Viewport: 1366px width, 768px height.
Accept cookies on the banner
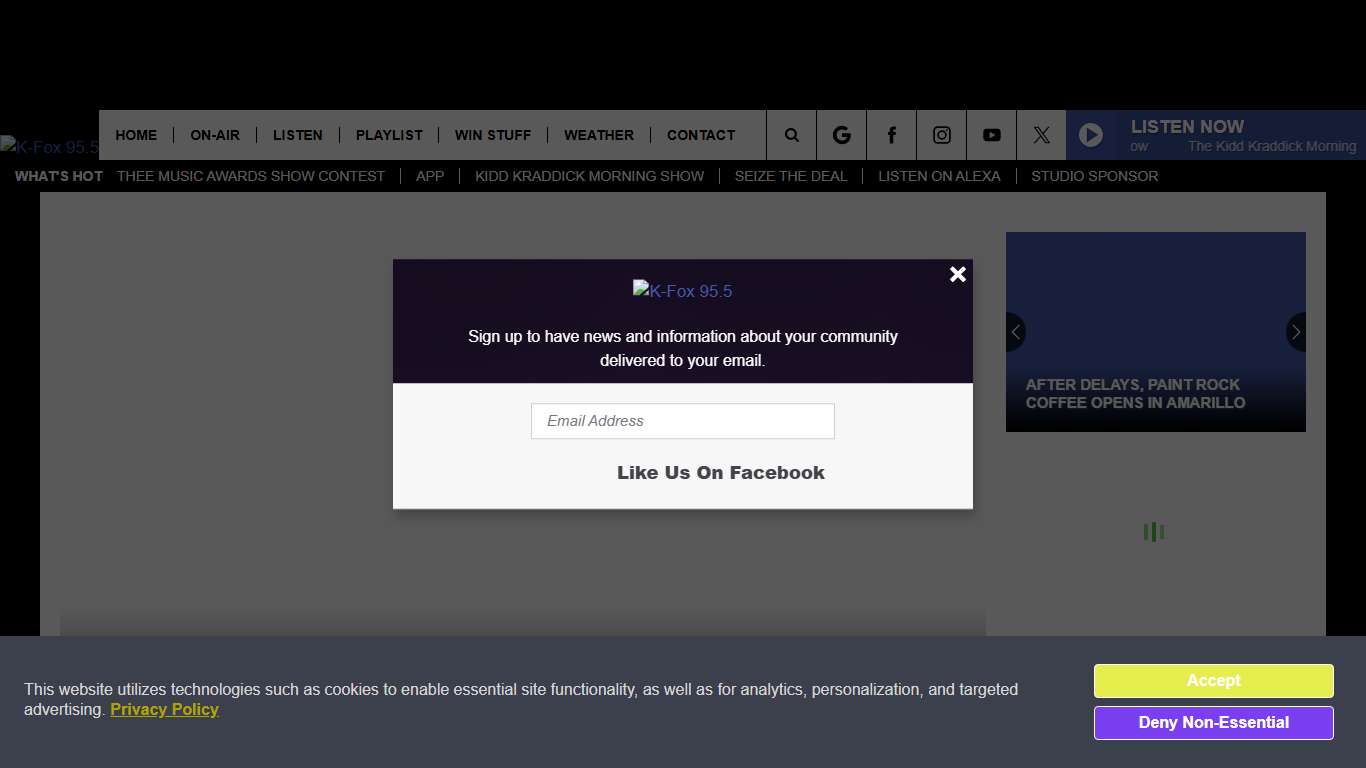pos(1213,681)
